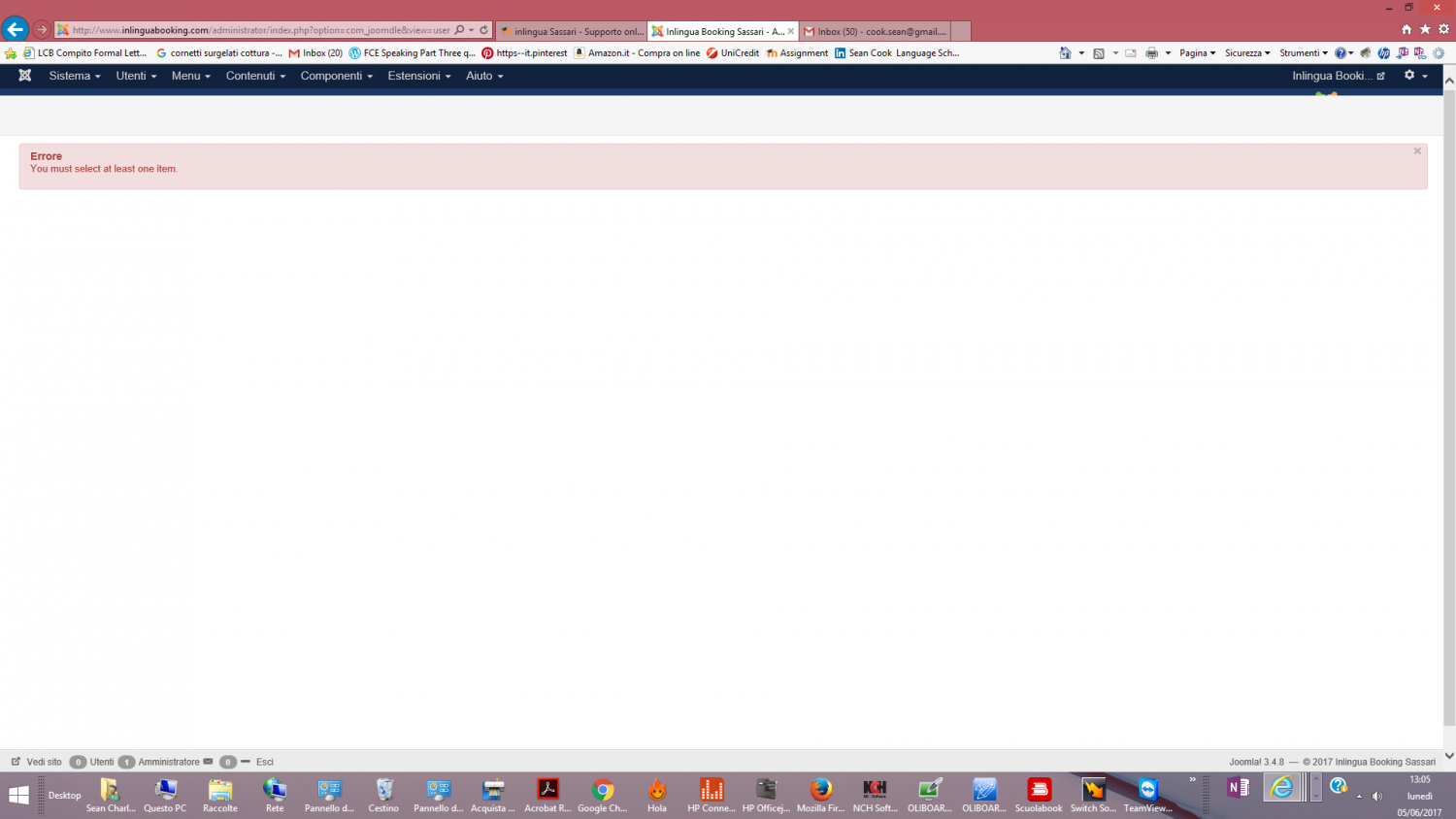The image size is (1456, 819).
Task: Refresh the page with reload icon
Action: pos(483,30)
